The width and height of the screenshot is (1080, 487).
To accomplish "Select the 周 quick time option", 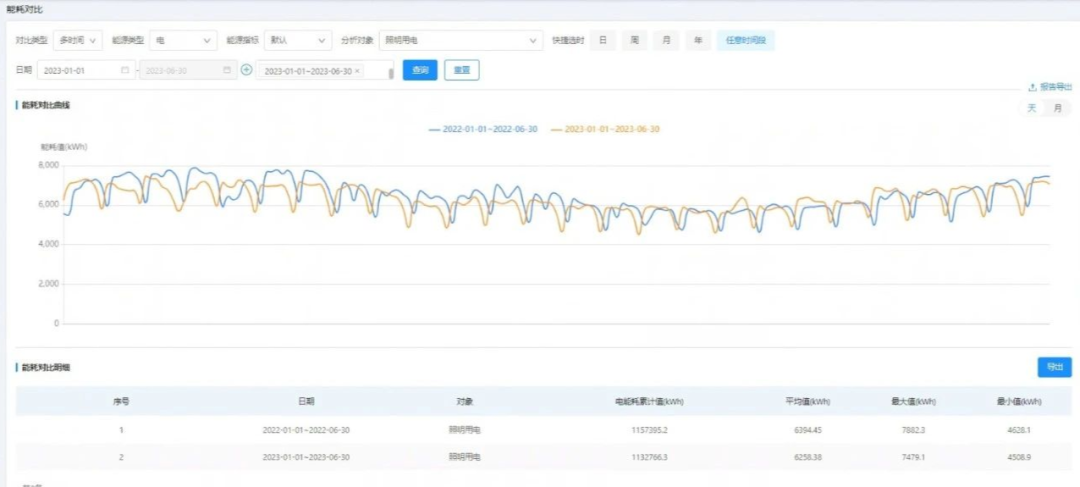I will click(634, 41).
